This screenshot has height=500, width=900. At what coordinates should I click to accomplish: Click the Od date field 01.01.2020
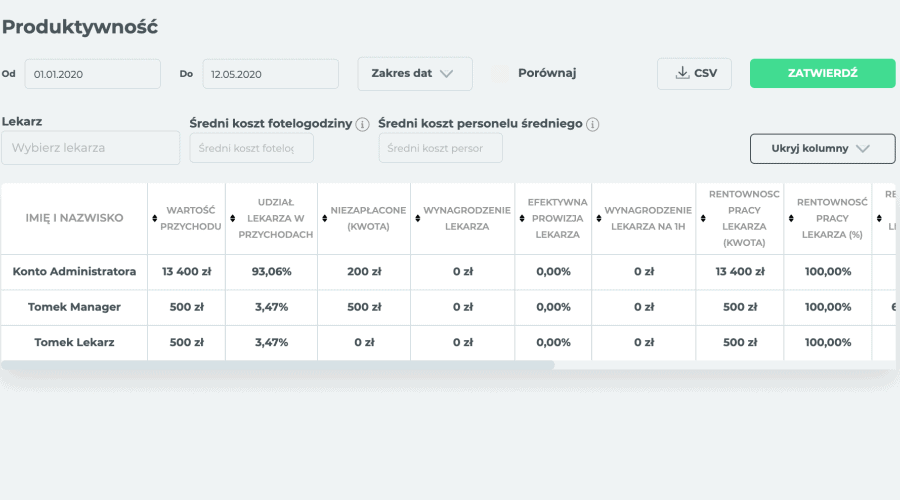click(x=92, y=74)
